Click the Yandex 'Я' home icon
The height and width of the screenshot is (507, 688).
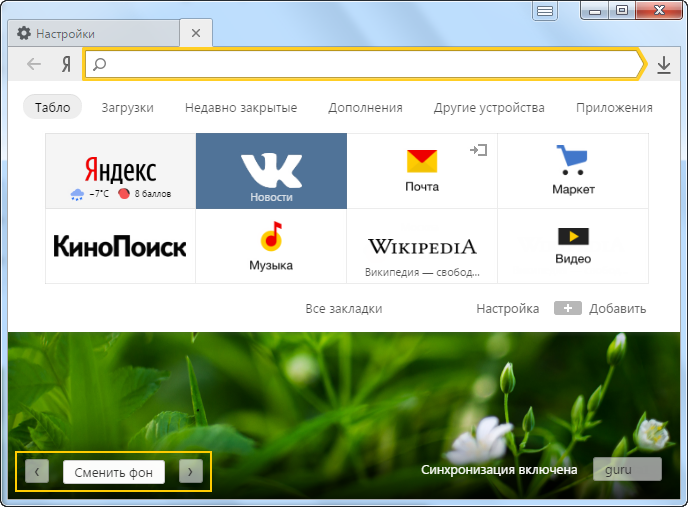[x=66, y=65]
